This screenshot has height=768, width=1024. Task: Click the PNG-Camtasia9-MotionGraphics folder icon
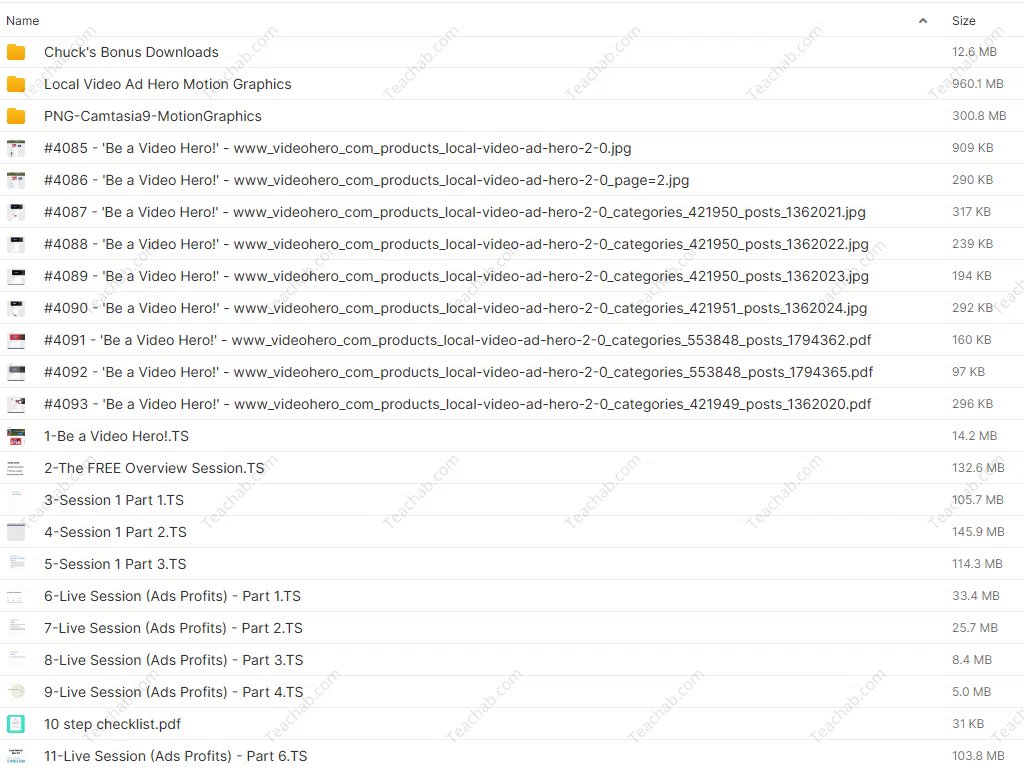click(x=16, y=116)
